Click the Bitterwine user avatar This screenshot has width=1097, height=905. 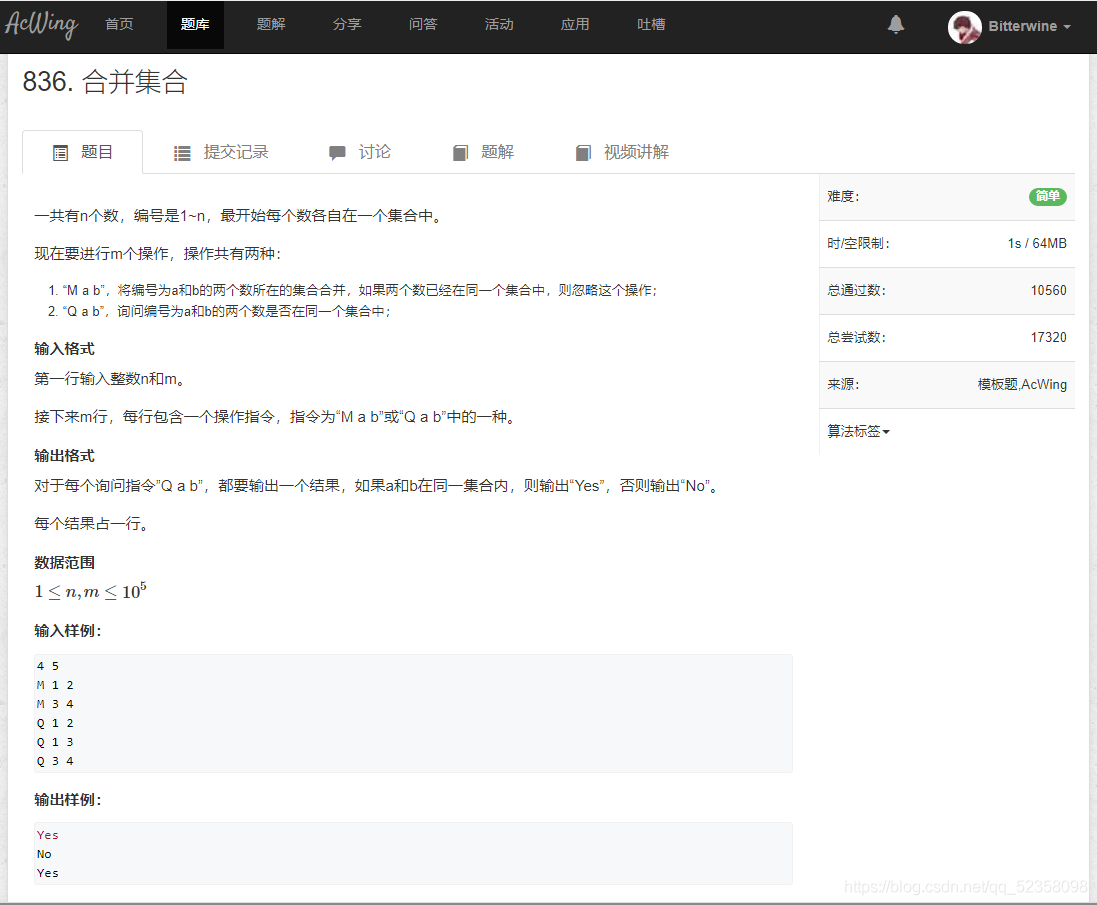pos(964,27)
